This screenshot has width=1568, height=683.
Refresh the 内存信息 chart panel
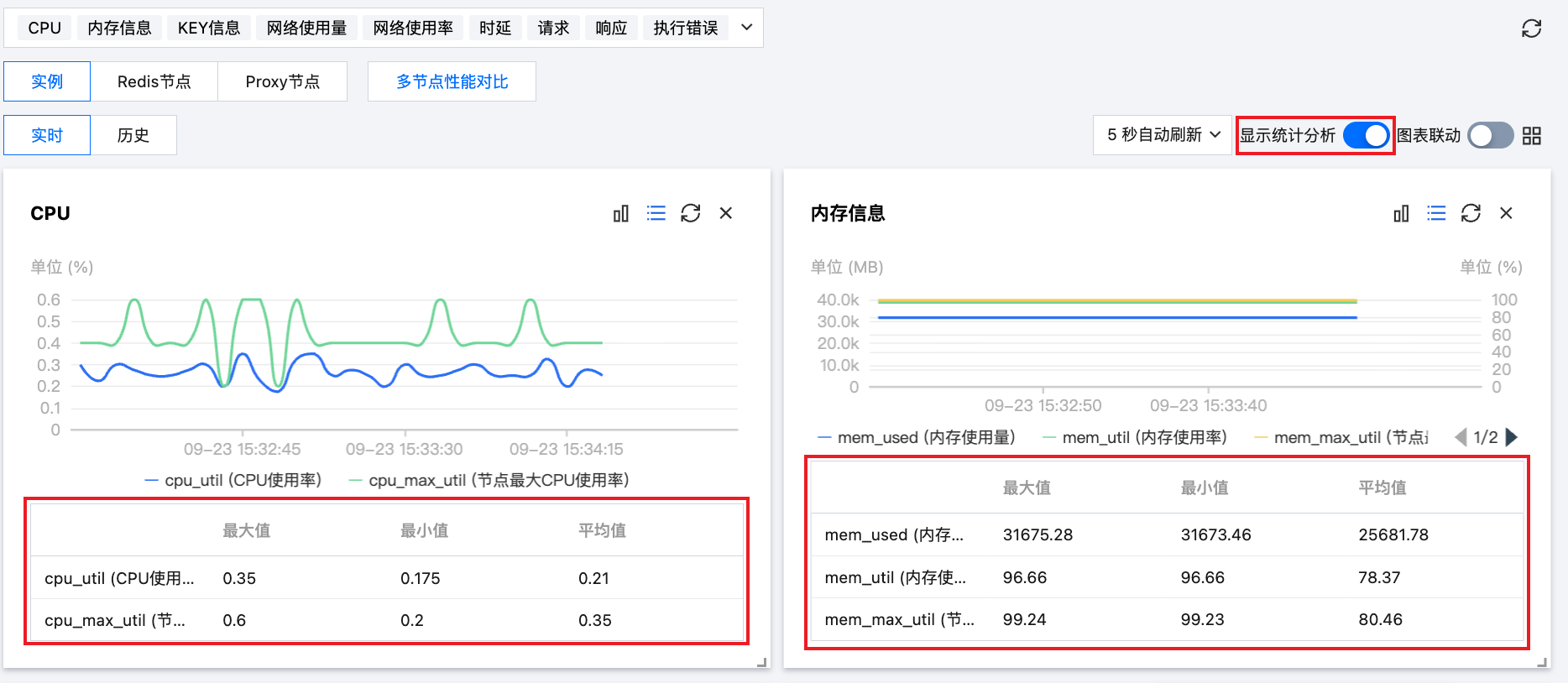tap(1471, 214)
